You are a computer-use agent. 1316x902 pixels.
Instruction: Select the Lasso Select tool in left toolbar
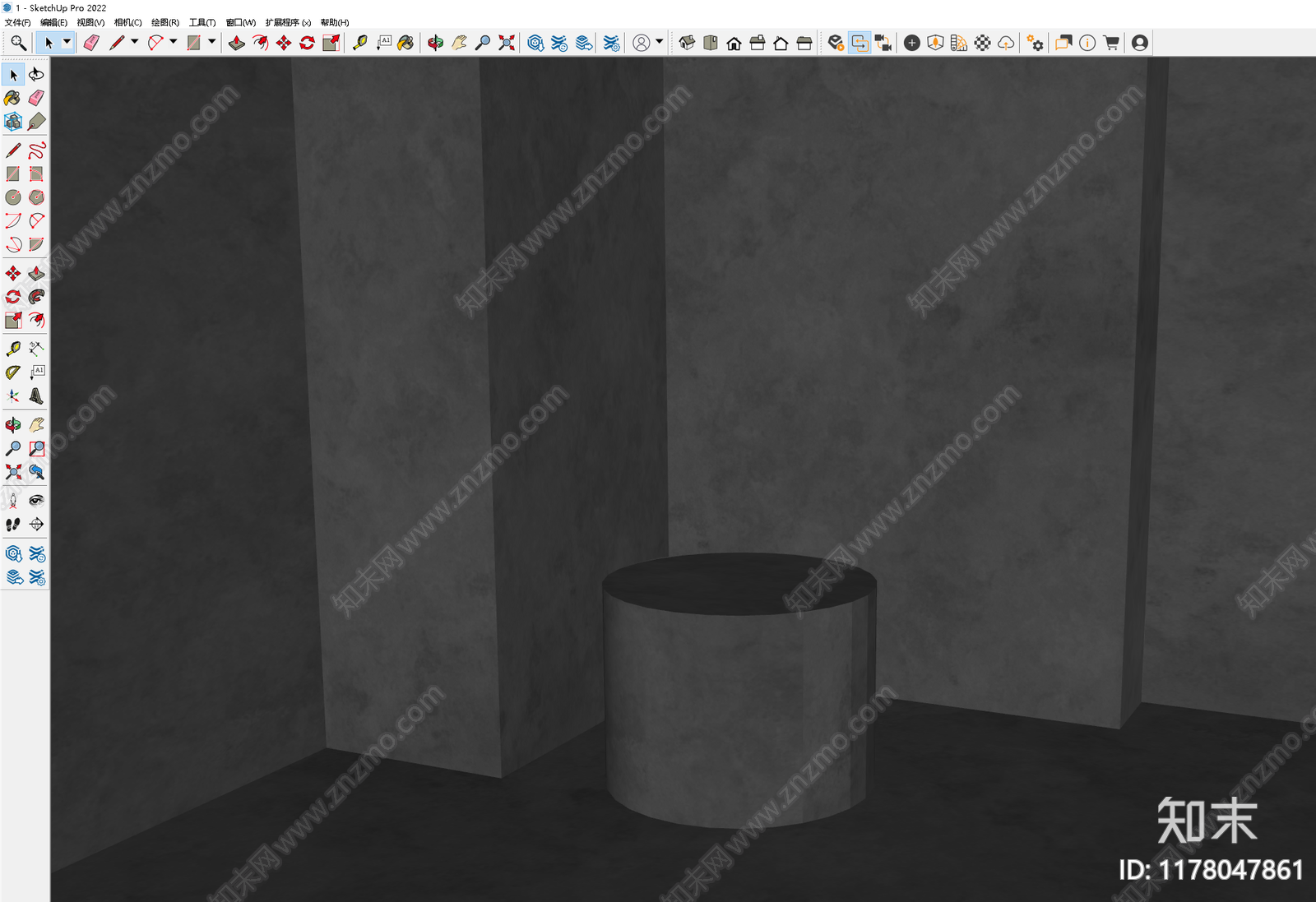36,75
